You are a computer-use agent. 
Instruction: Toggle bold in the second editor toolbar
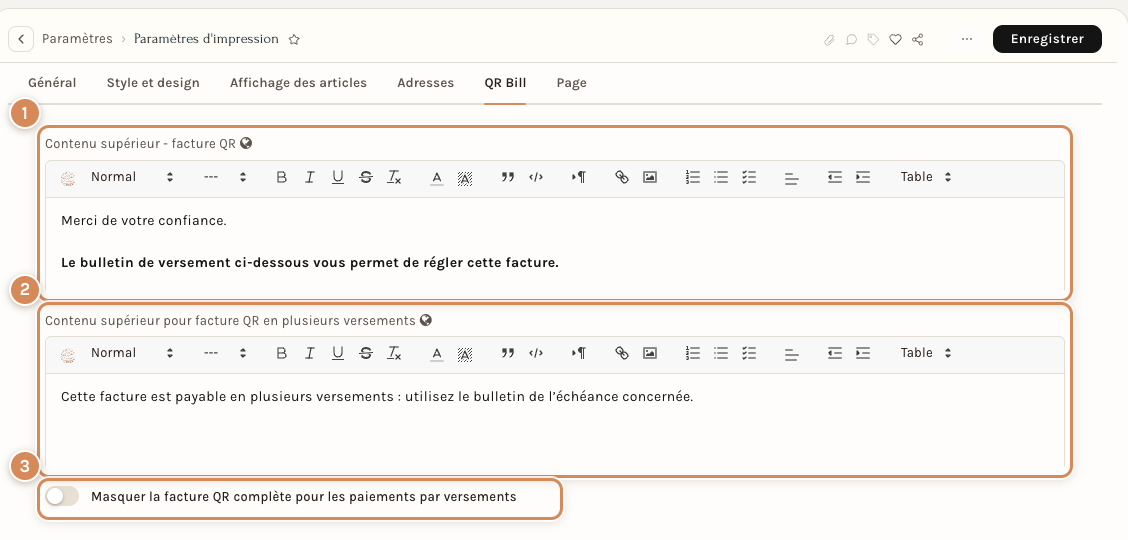click(x=282, y=354)
